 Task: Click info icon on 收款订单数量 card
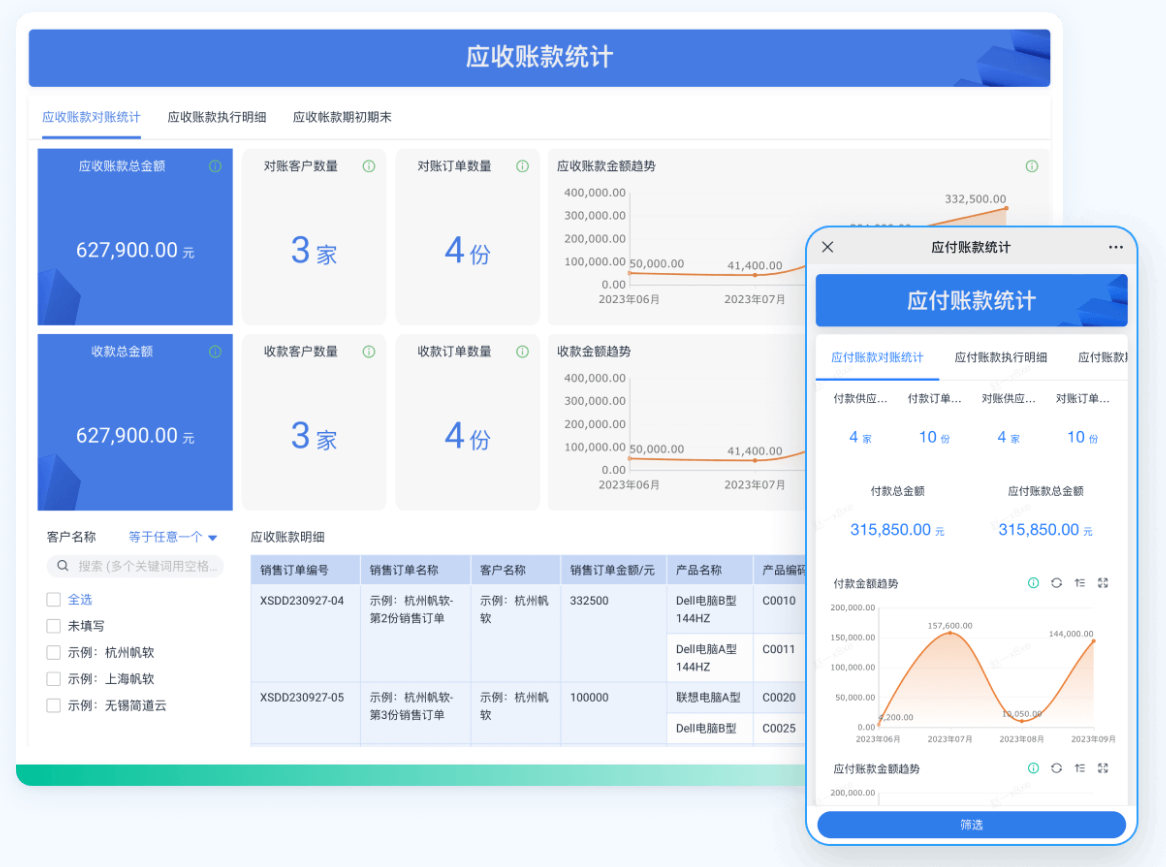point(523,352)
